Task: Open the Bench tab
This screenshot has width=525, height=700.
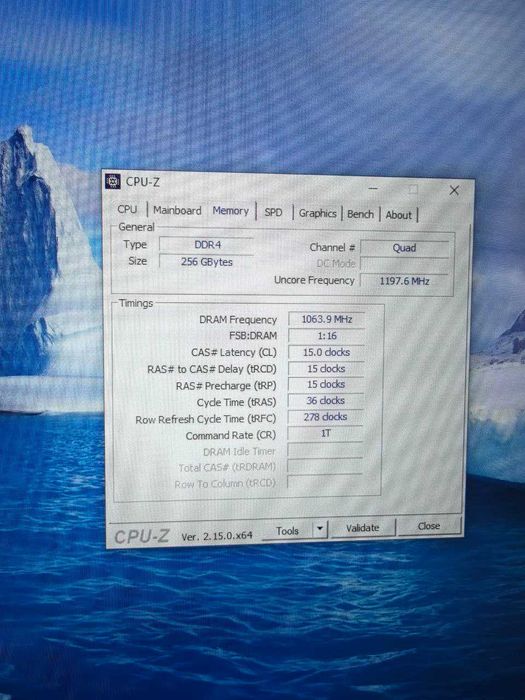Action: (x=360, y=214)
